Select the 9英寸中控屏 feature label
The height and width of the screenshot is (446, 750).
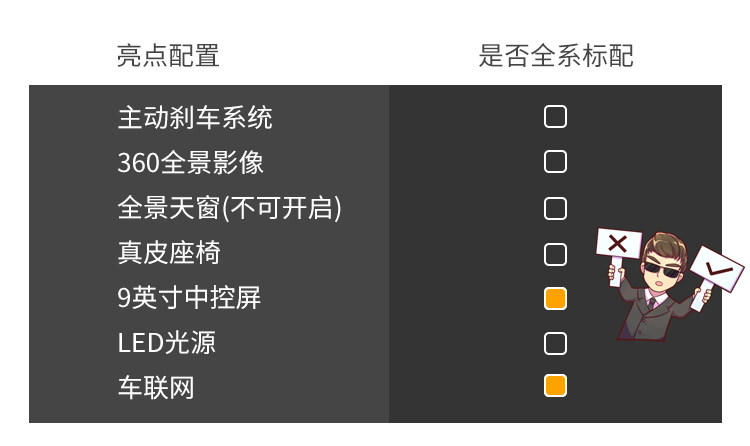(189, 298)
